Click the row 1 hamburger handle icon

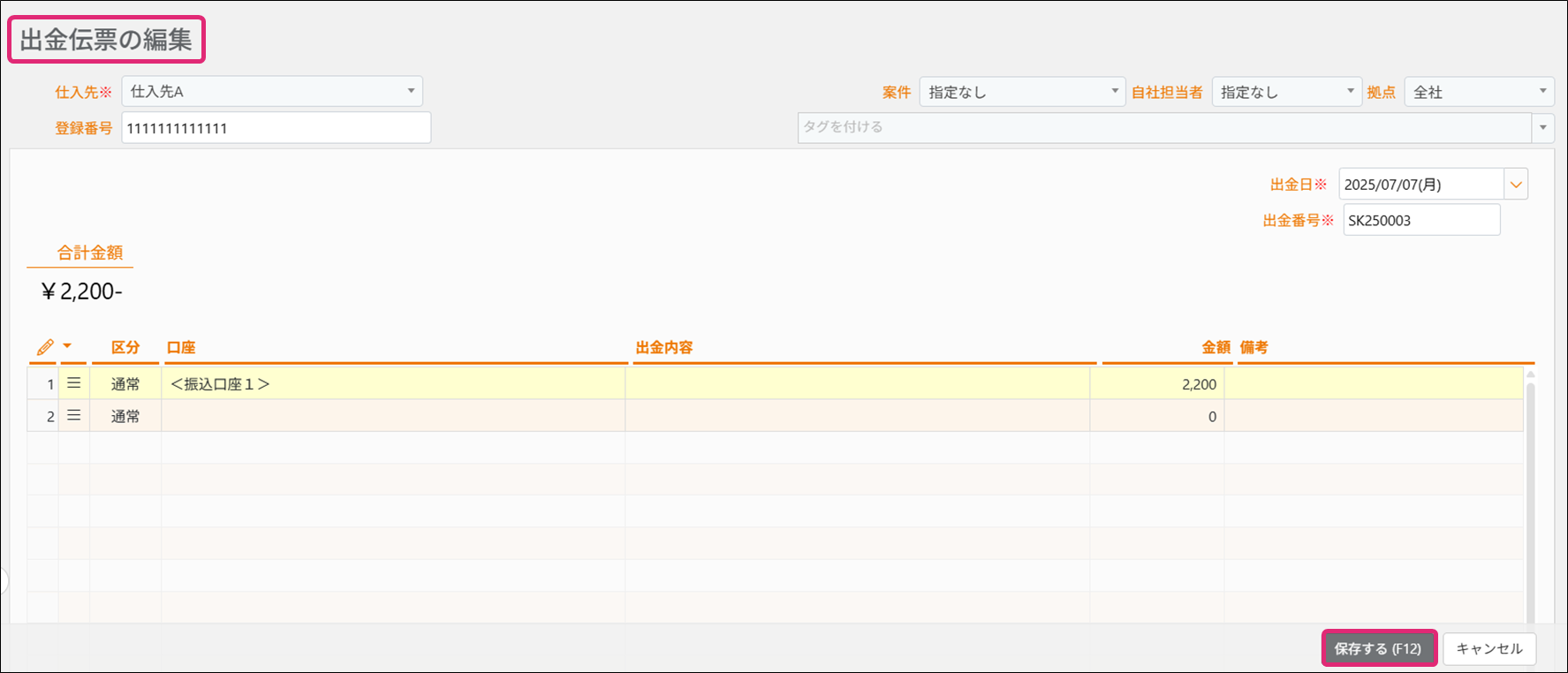74,383
